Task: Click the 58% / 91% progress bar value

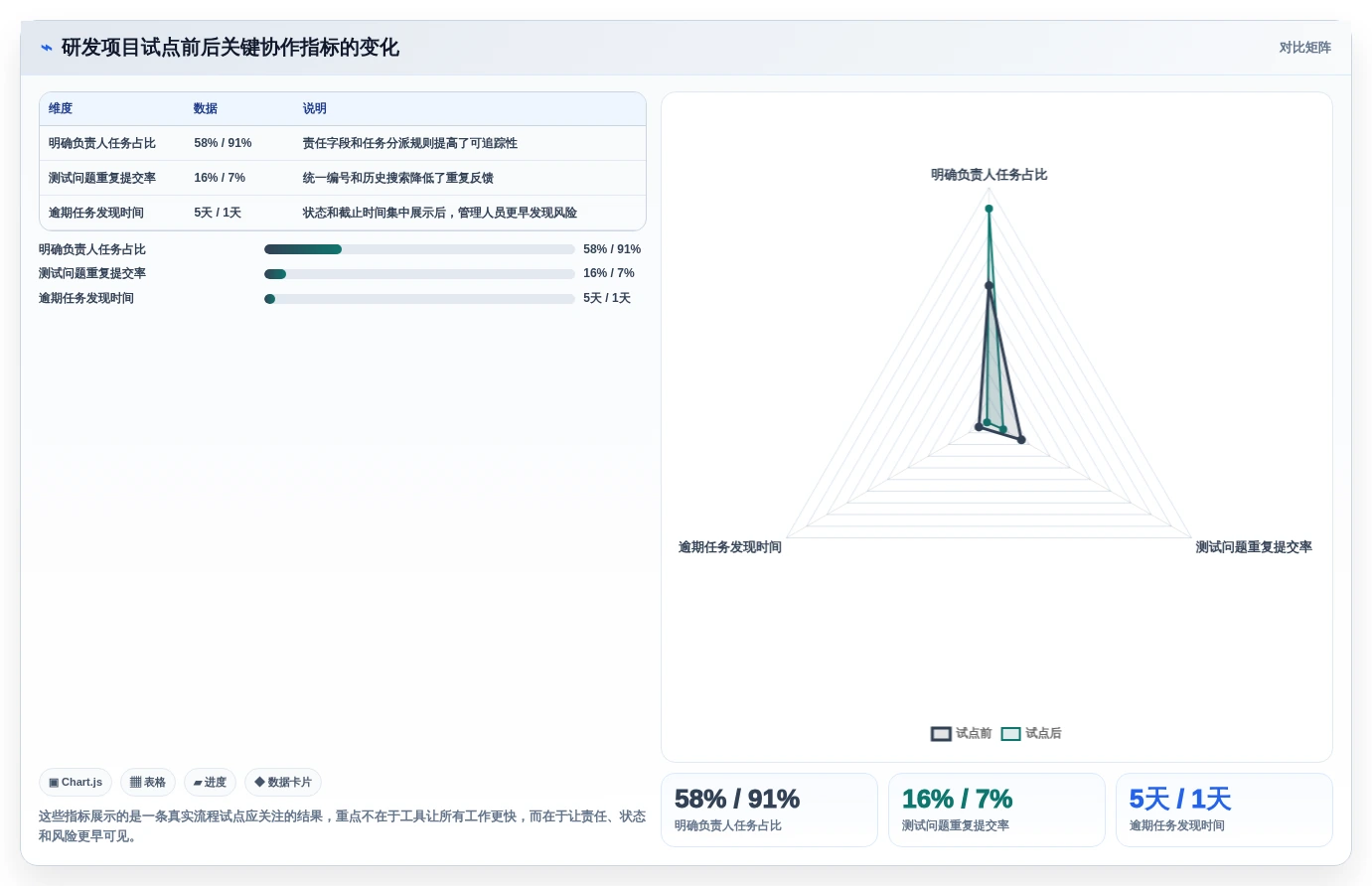Action: click(612, 249)
